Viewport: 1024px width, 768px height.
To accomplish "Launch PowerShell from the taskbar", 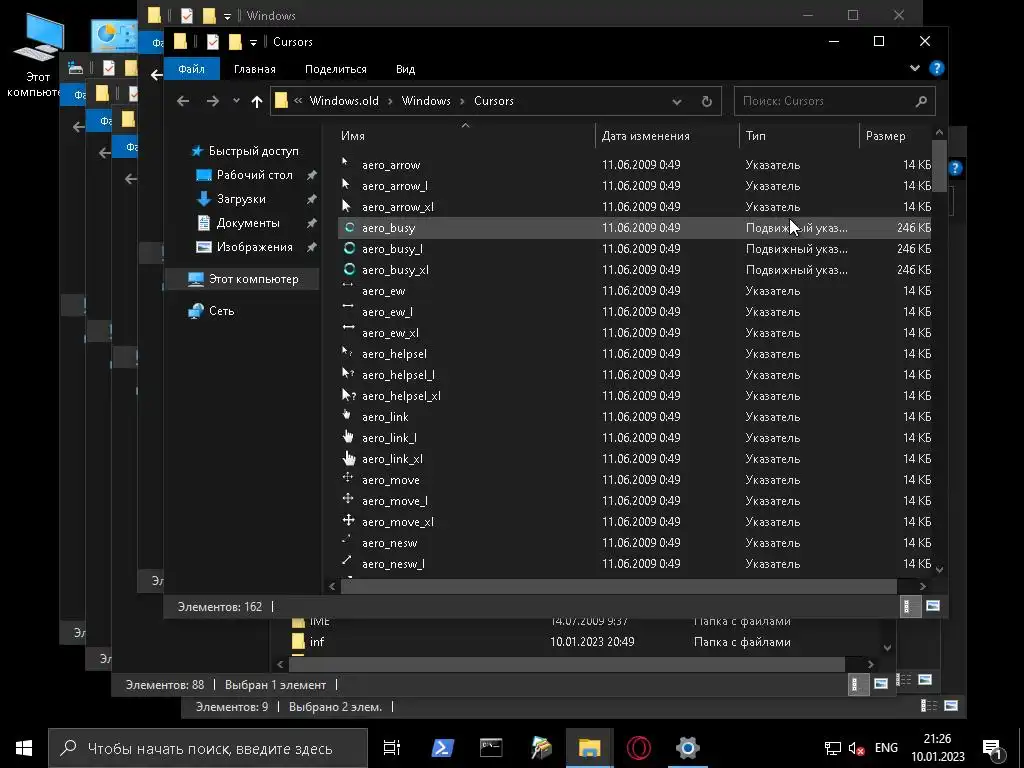I will tap(443, 748).
